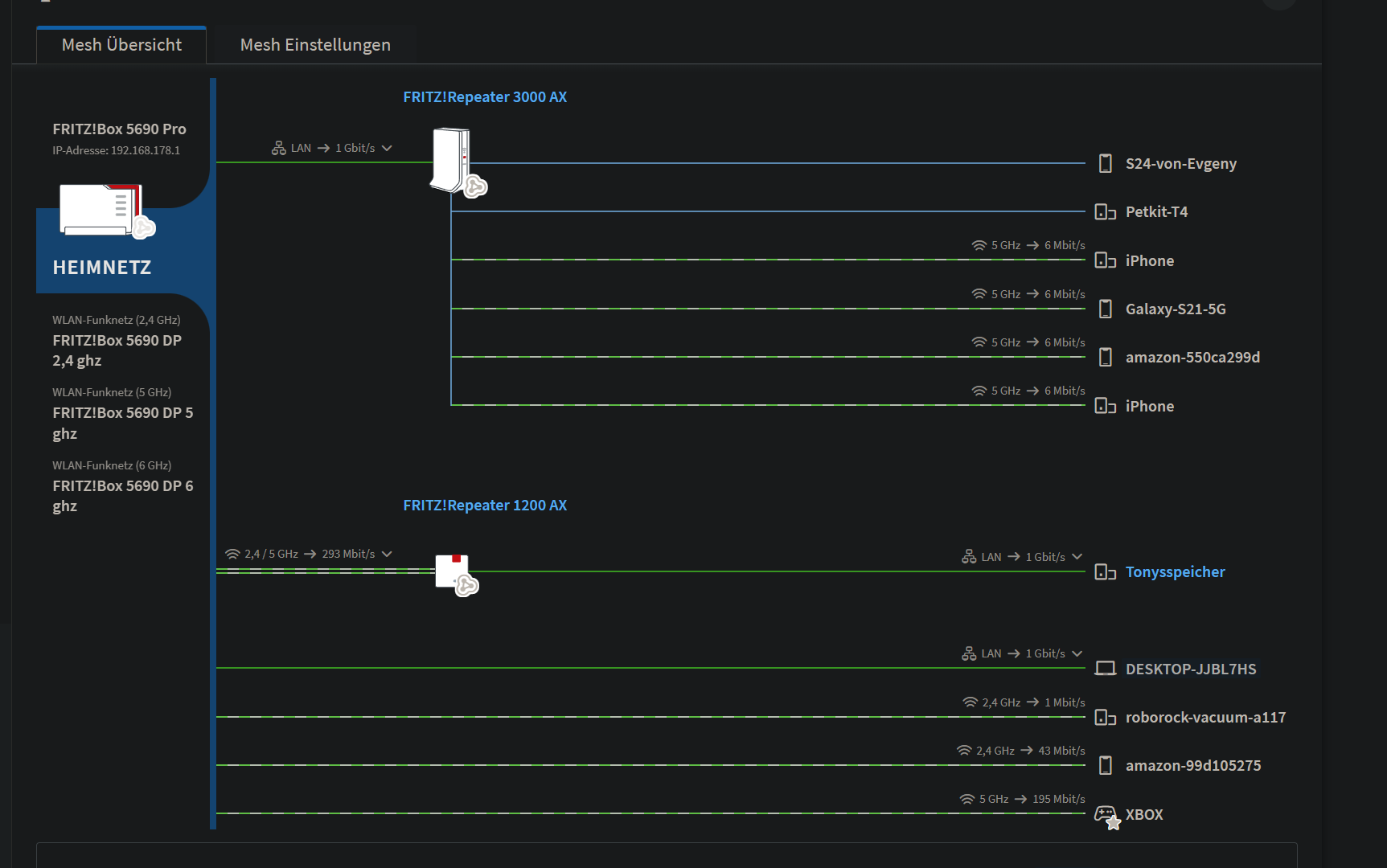Click the Wi-Fi icon on the Galaxy-S21-5G connection
This screenshot has height=868, width=1387.
click(979, 294)
